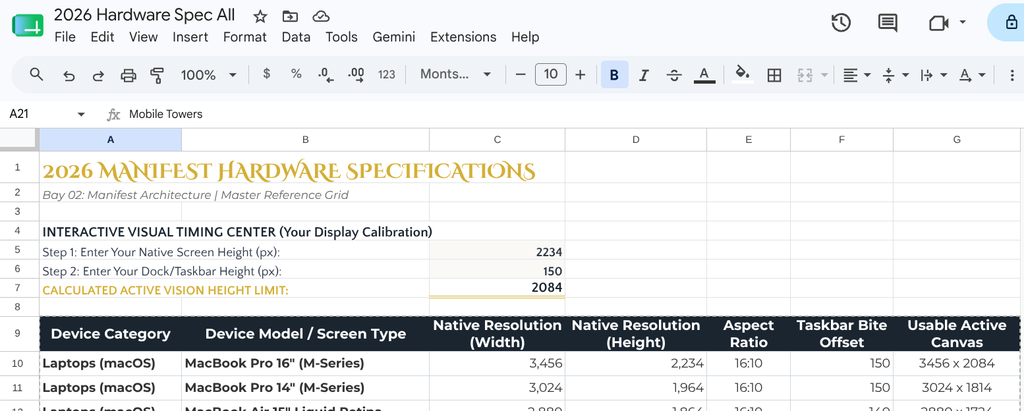Open the Montserrat font dropdown
1024x411 pixels.
(455, 74)
